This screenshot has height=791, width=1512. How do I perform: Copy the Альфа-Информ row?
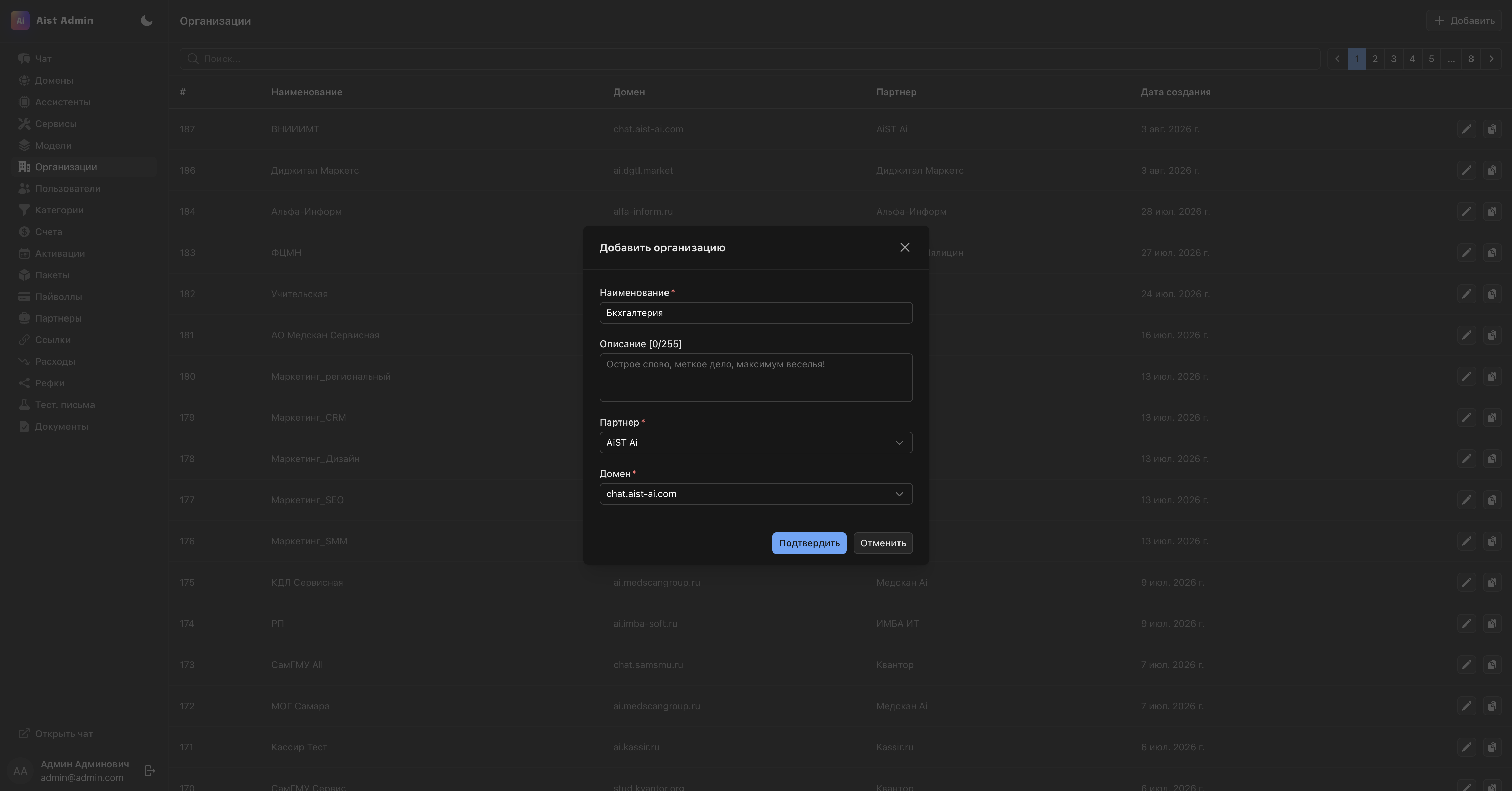[1492, 211]
